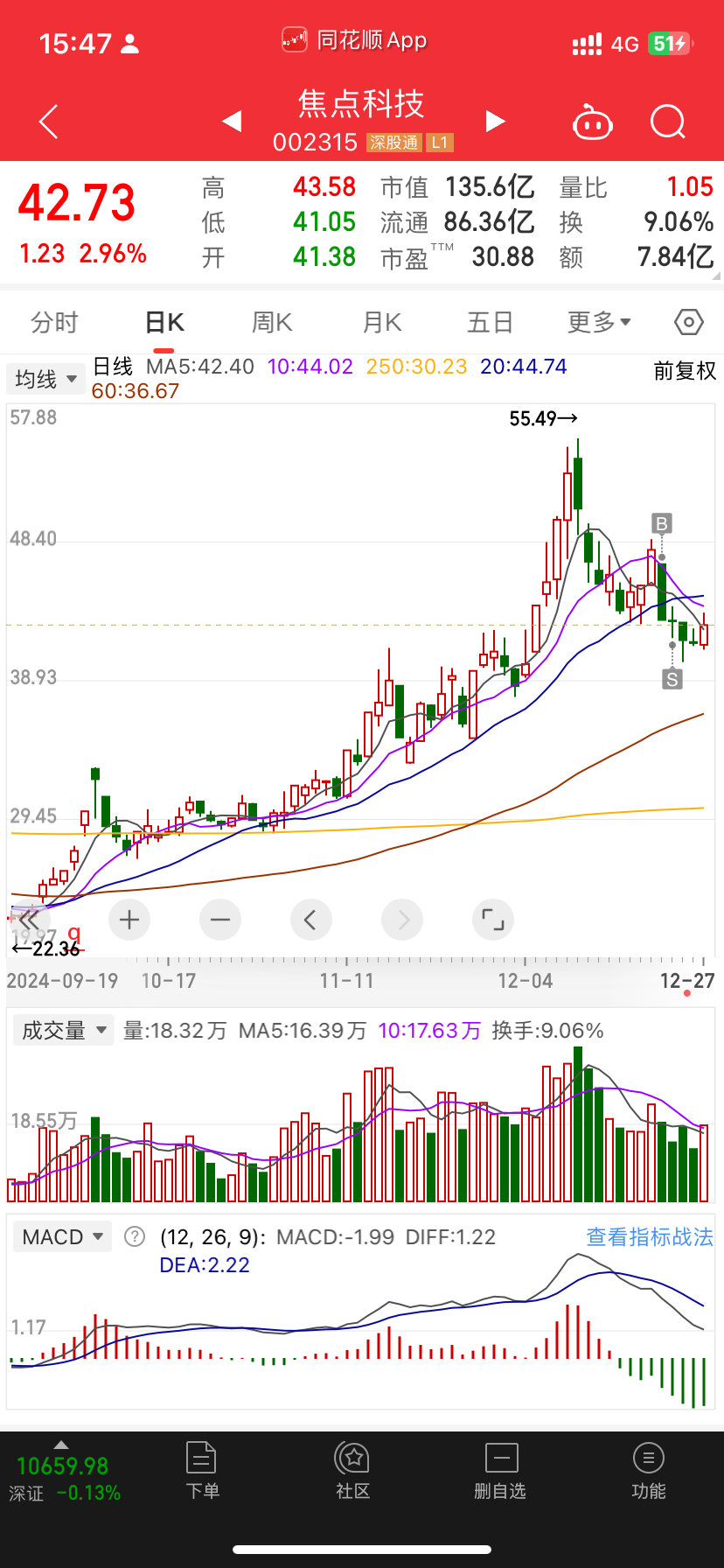Tap stock name 焦点科技
724x1568 pixels.
361,104
